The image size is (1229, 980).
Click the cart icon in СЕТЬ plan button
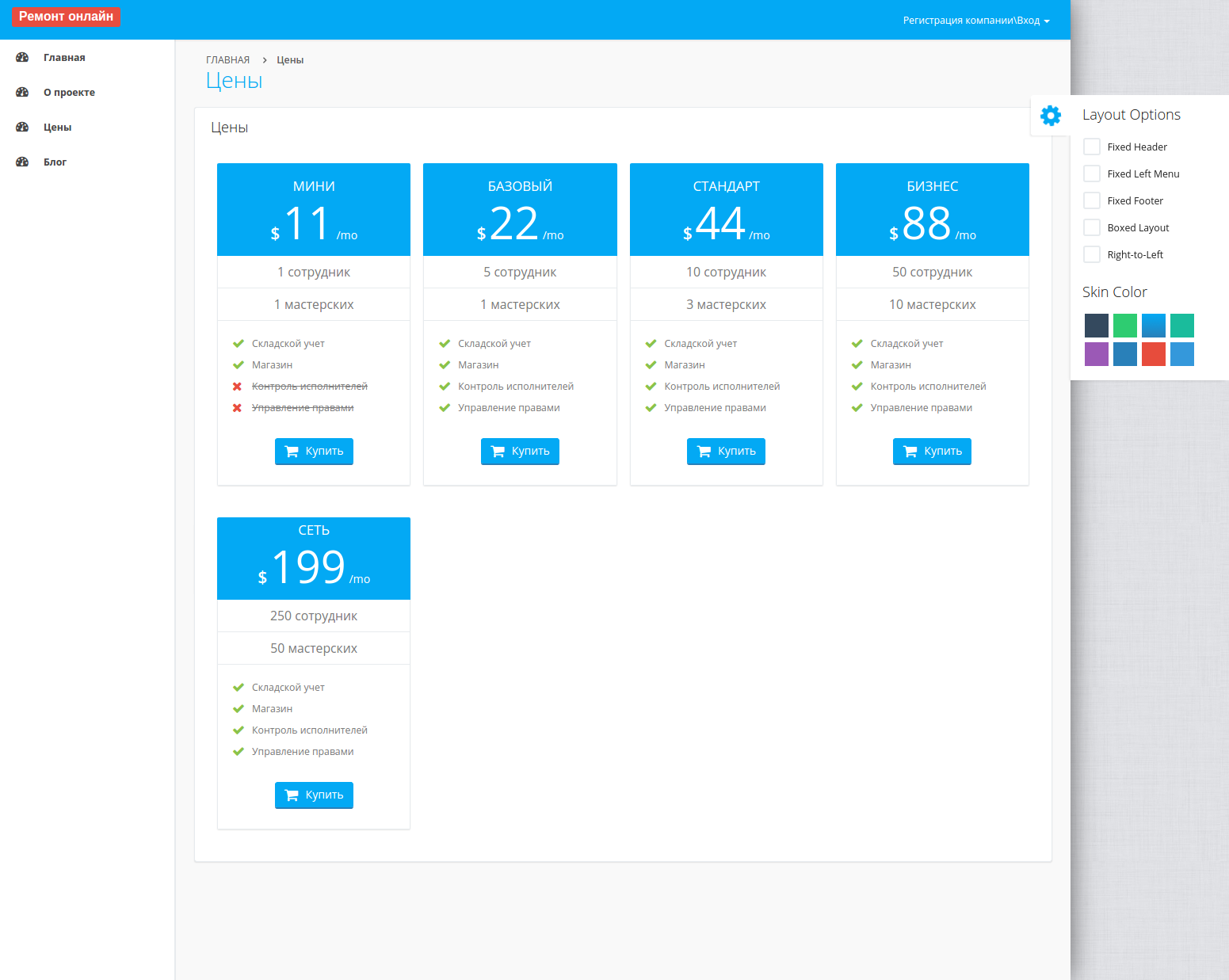click(x=292, y=795)
